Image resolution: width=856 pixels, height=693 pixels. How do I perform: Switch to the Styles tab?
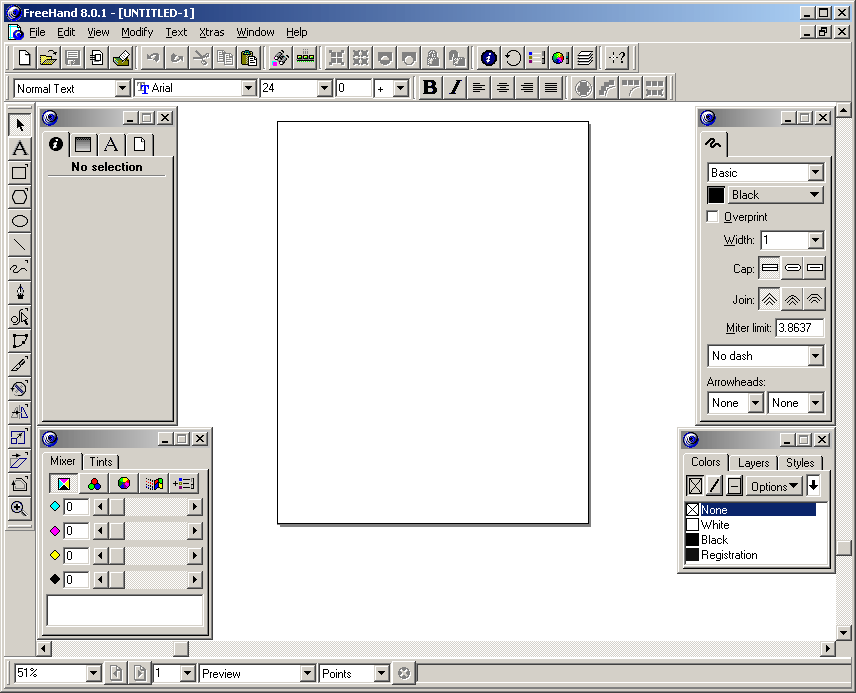(800, 463)
